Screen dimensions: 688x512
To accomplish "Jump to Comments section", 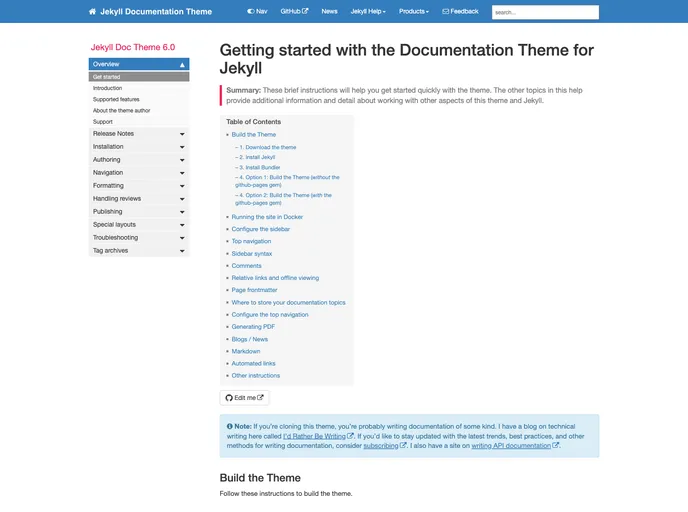I will (247, 266).
